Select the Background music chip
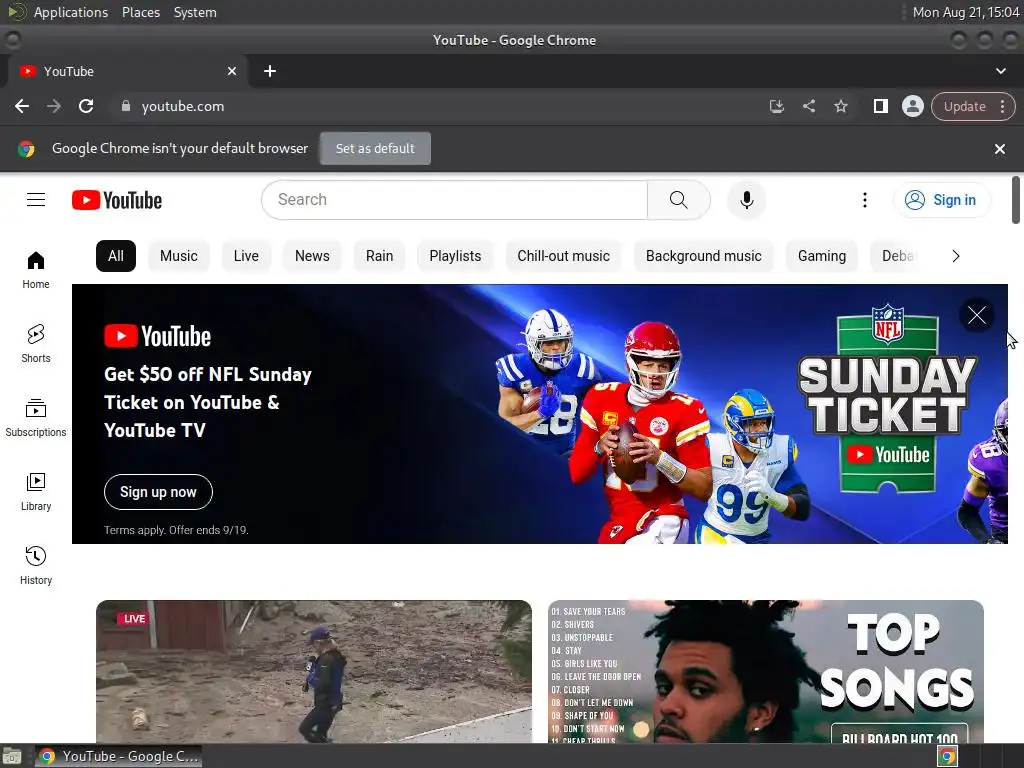The image size is (1024, 768). pyautogui.click(x=703, y=256)
